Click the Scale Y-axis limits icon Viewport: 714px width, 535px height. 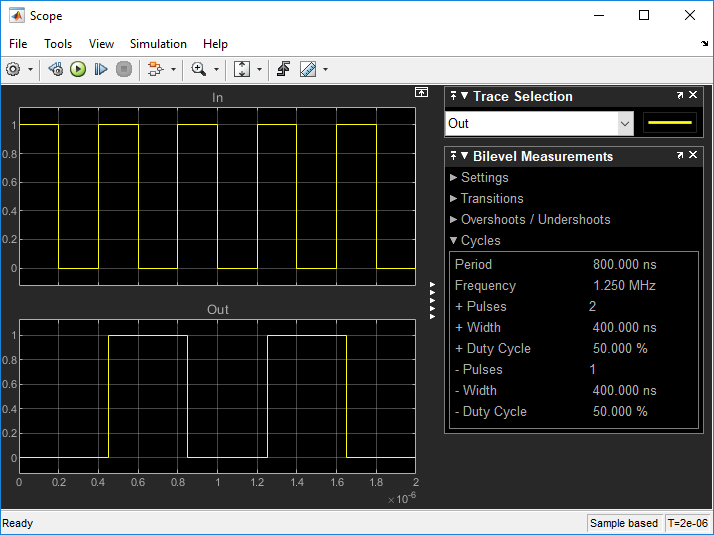[x=242, y=69]
